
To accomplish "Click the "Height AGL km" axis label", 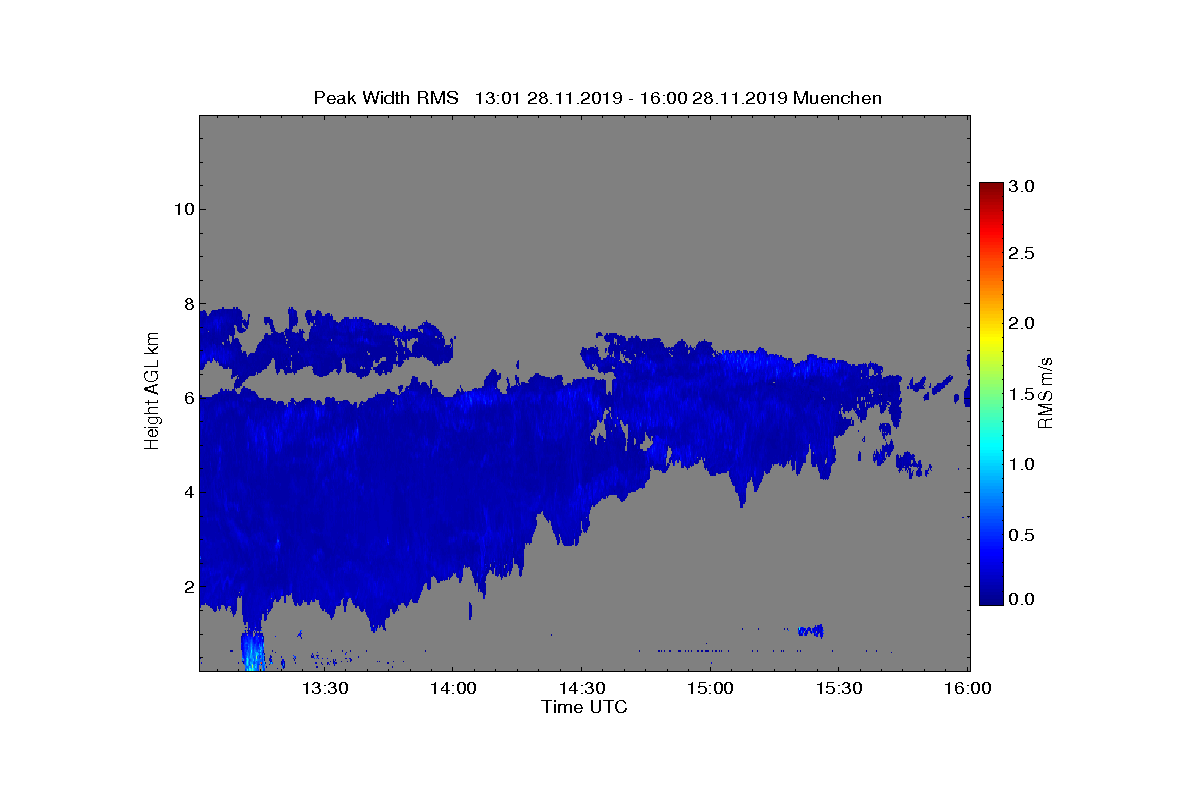I will pos(152,392).
